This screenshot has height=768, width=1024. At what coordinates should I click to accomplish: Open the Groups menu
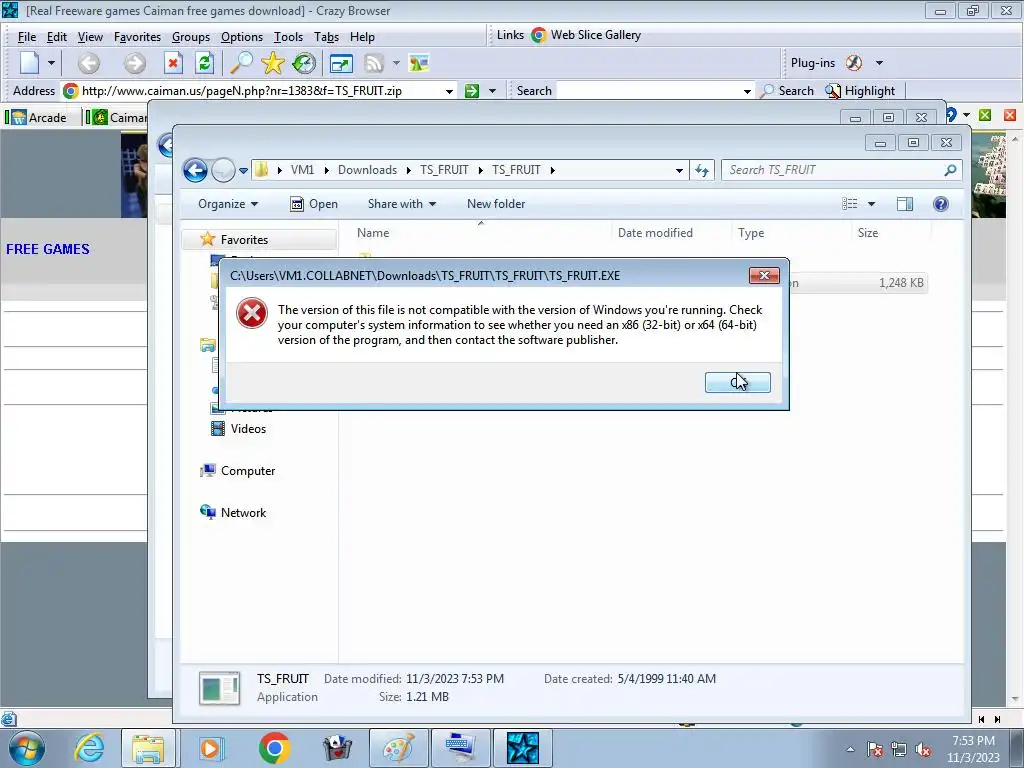tap(191, 37)
